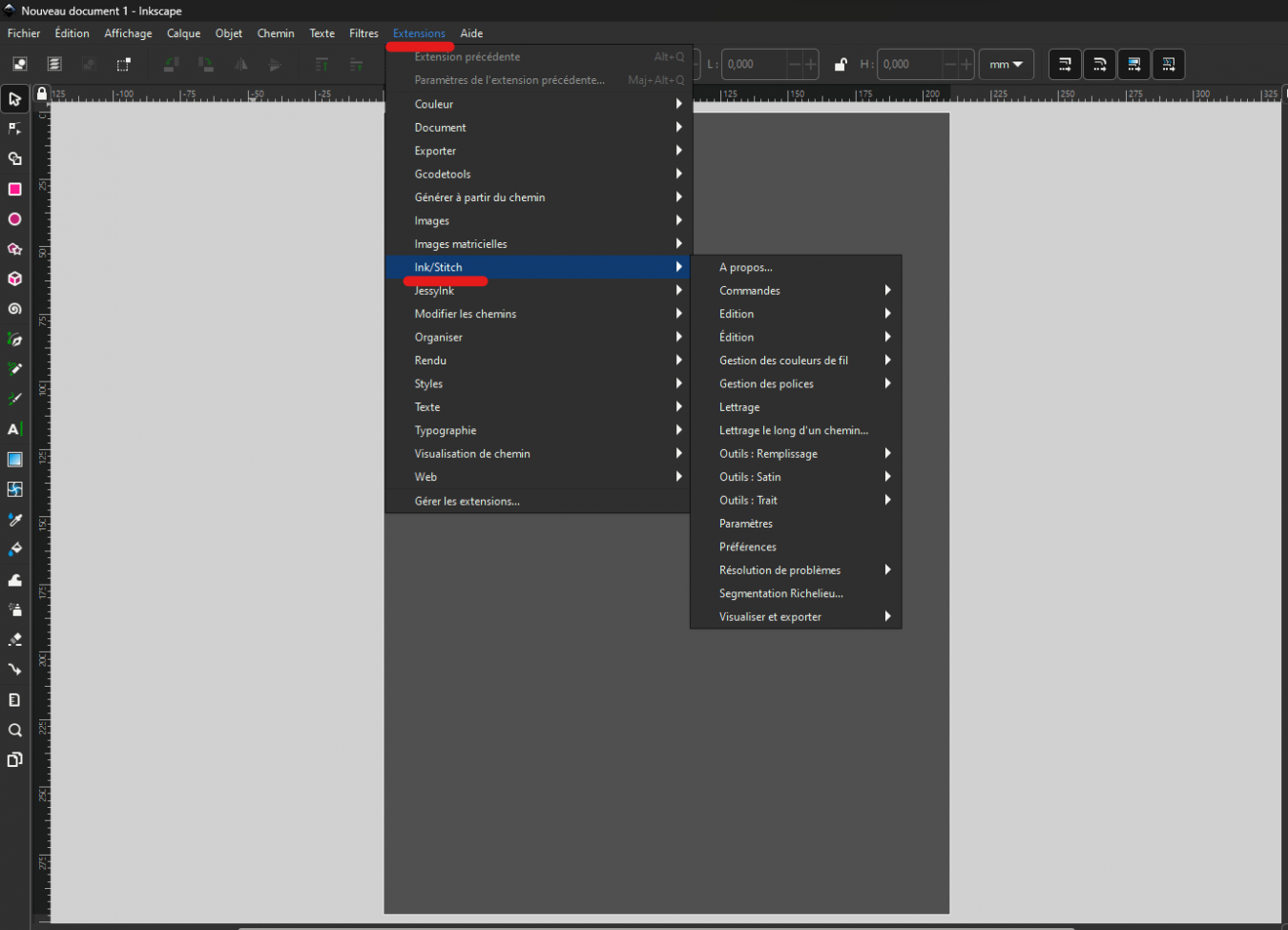1288x930 pixels.
Task: Select the 3D Box tool
Action: point(14,280)
